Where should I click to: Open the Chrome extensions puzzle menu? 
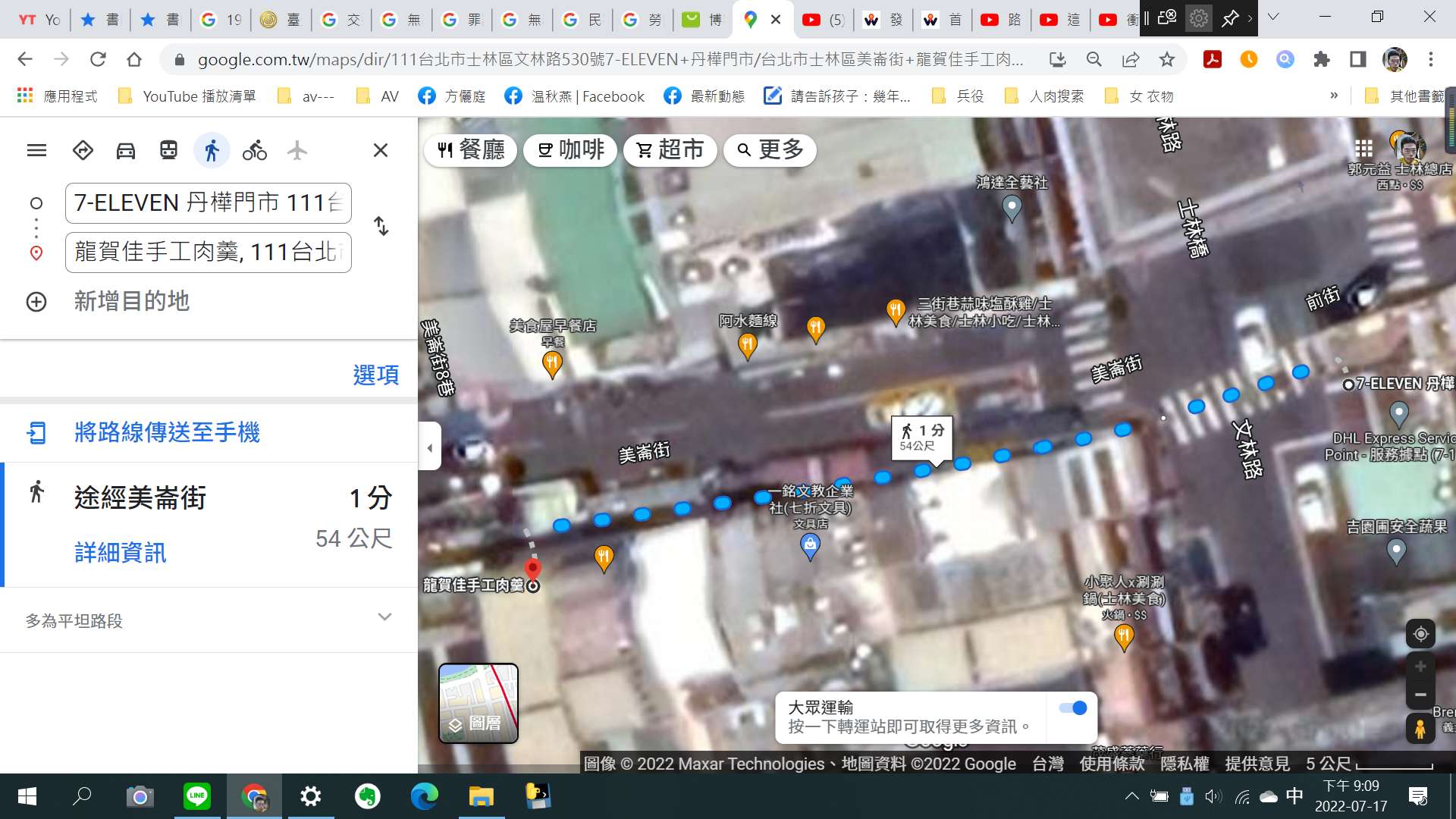click(x=1322, y=59)
